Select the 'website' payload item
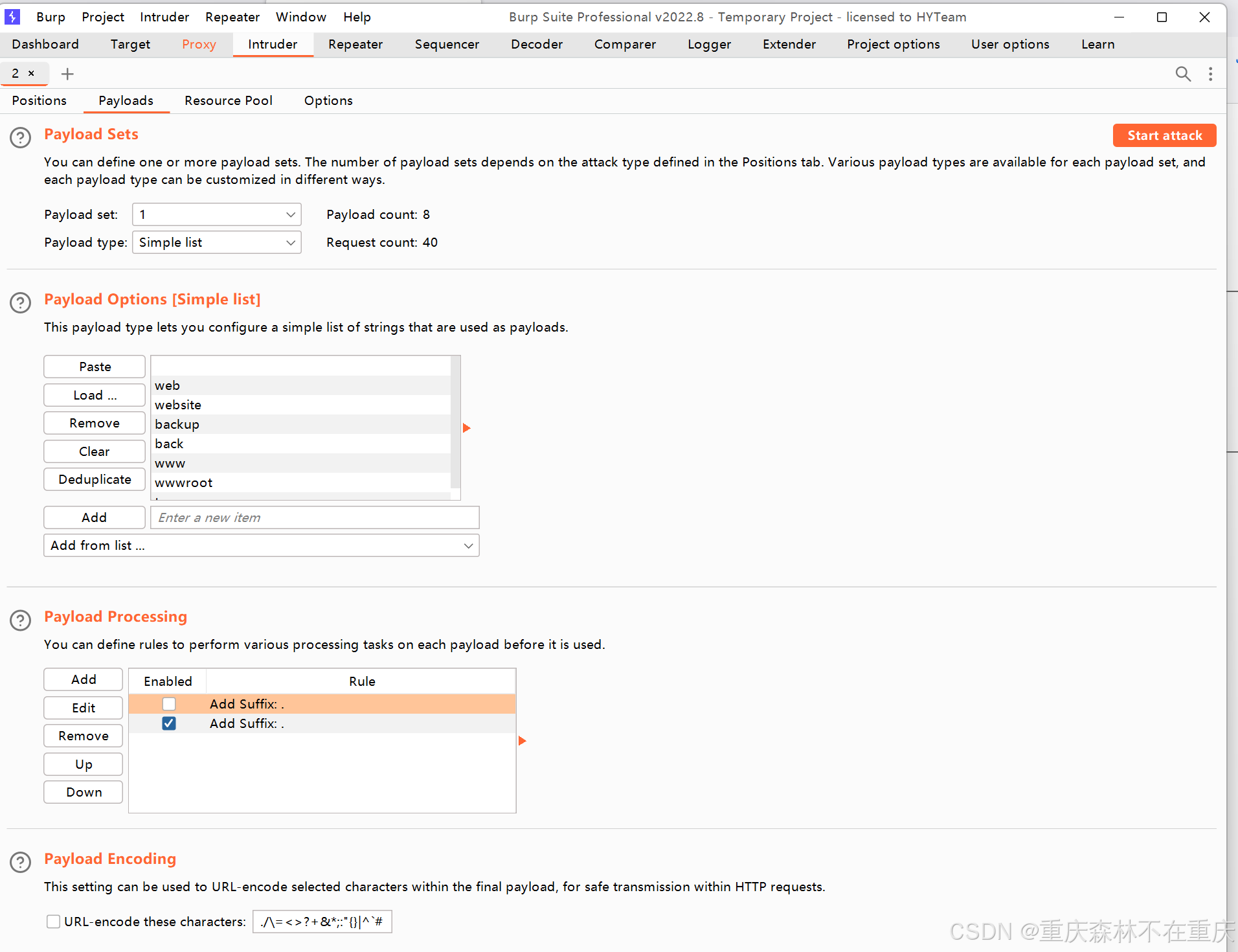 tap(301, 405)
